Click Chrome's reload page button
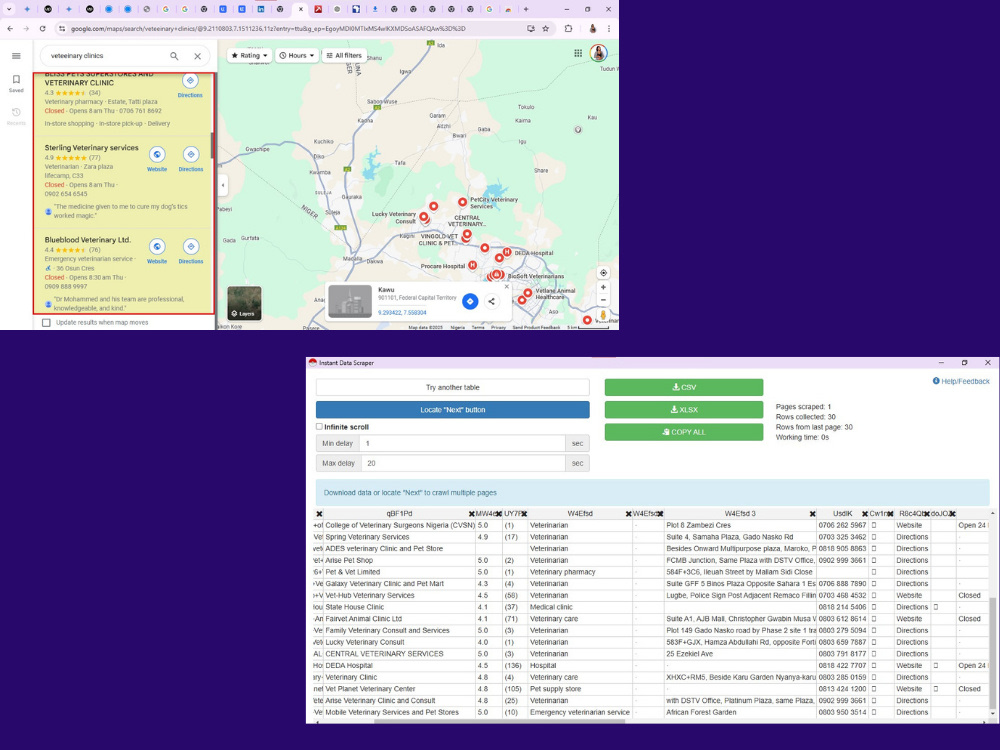1000x750 pixels. [x=42, y=29]
